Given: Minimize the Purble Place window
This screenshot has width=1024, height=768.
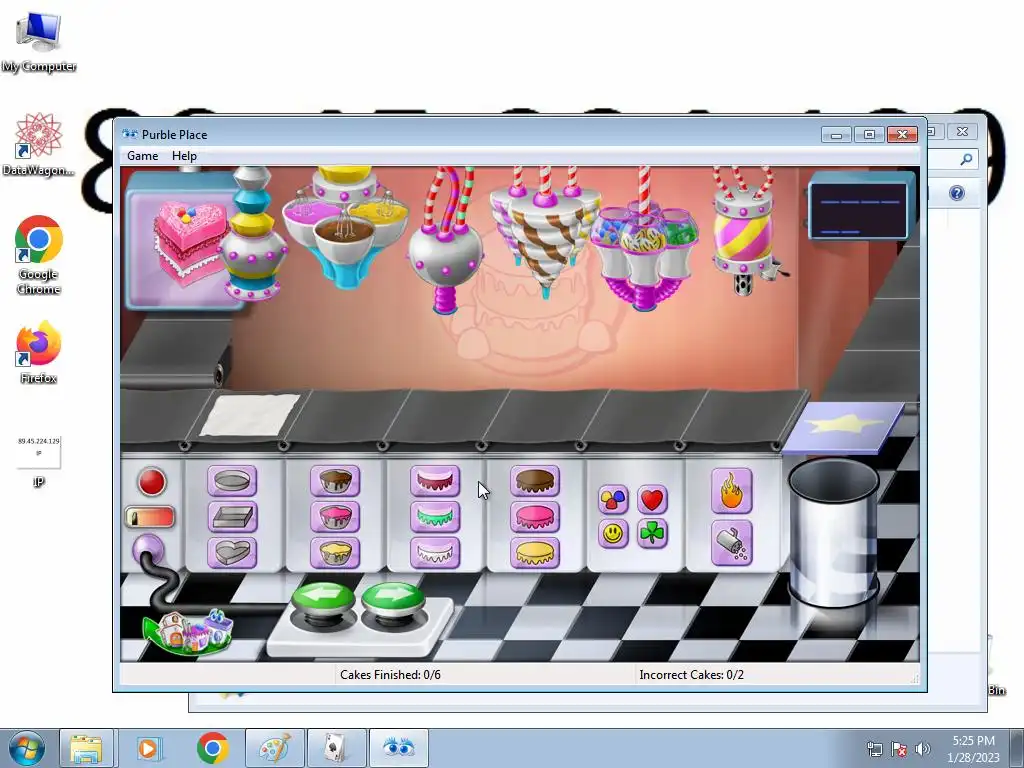Looking at the screenshot, I should pos(837,135).
